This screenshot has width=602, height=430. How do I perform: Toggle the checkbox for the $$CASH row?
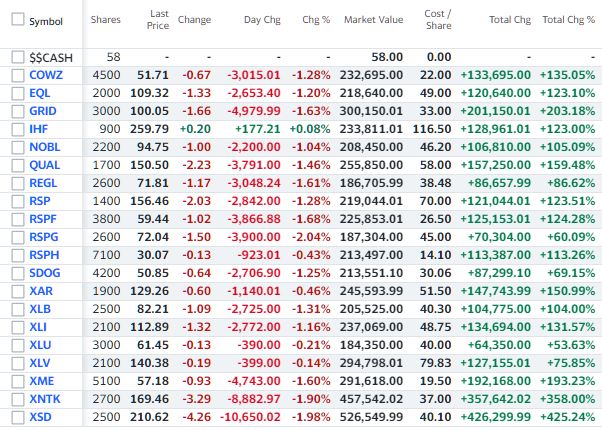point(17,56)
